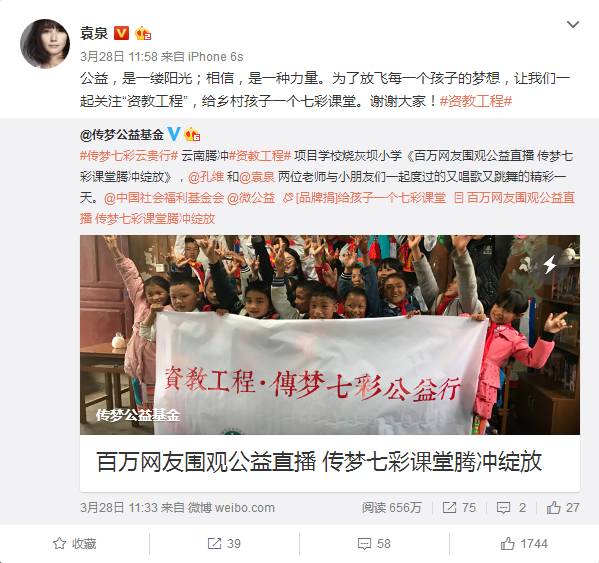The height and width of the screenshot is (563, 599).
Task: Visit the @传梦公益基金 account
Action: [x=122, y=134]
